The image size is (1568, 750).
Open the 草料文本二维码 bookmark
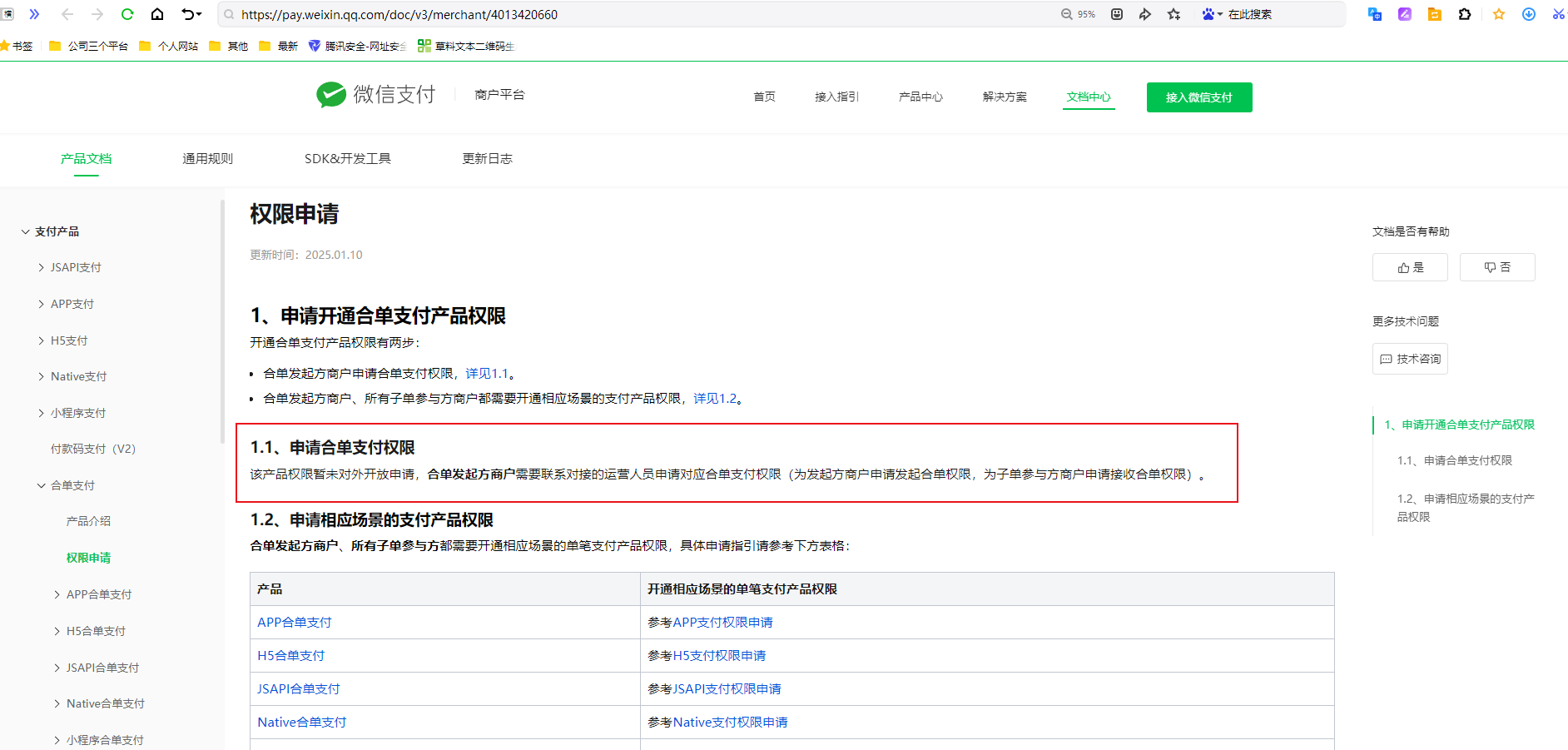(467, 46)
